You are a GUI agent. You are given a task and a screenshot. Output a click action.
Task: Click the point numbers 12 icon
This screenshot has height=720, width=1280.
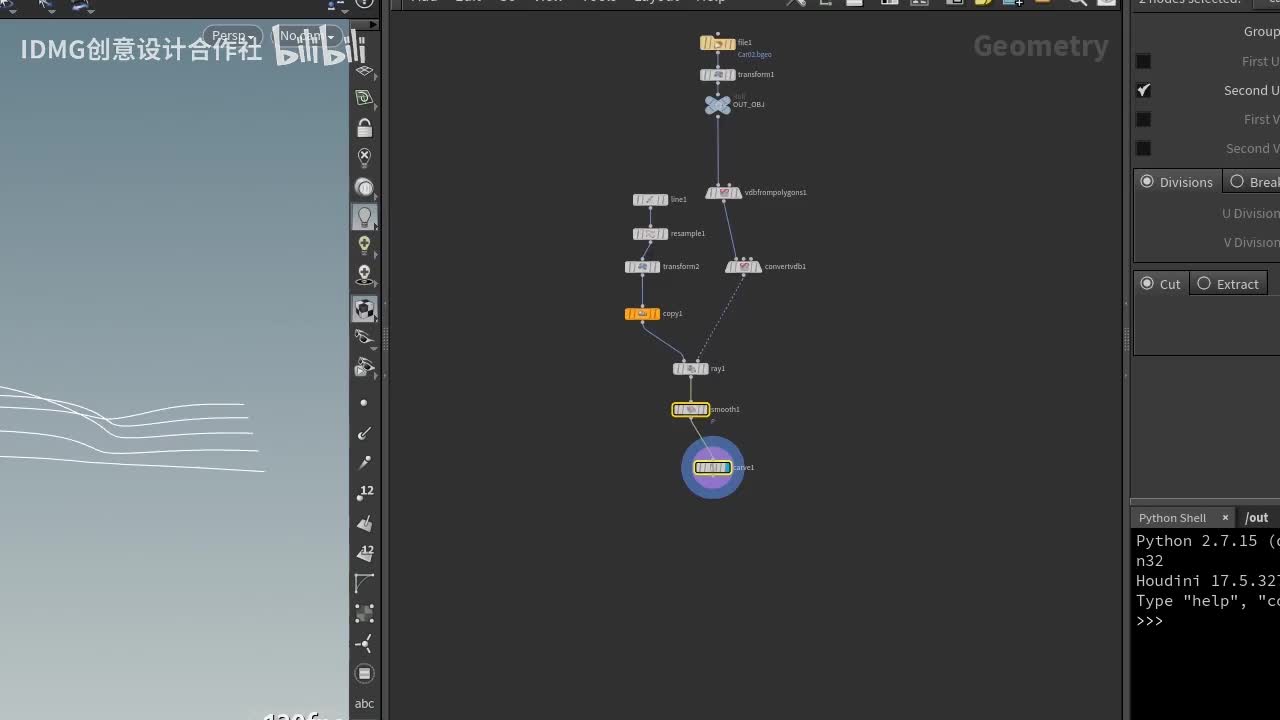point(365,493)
